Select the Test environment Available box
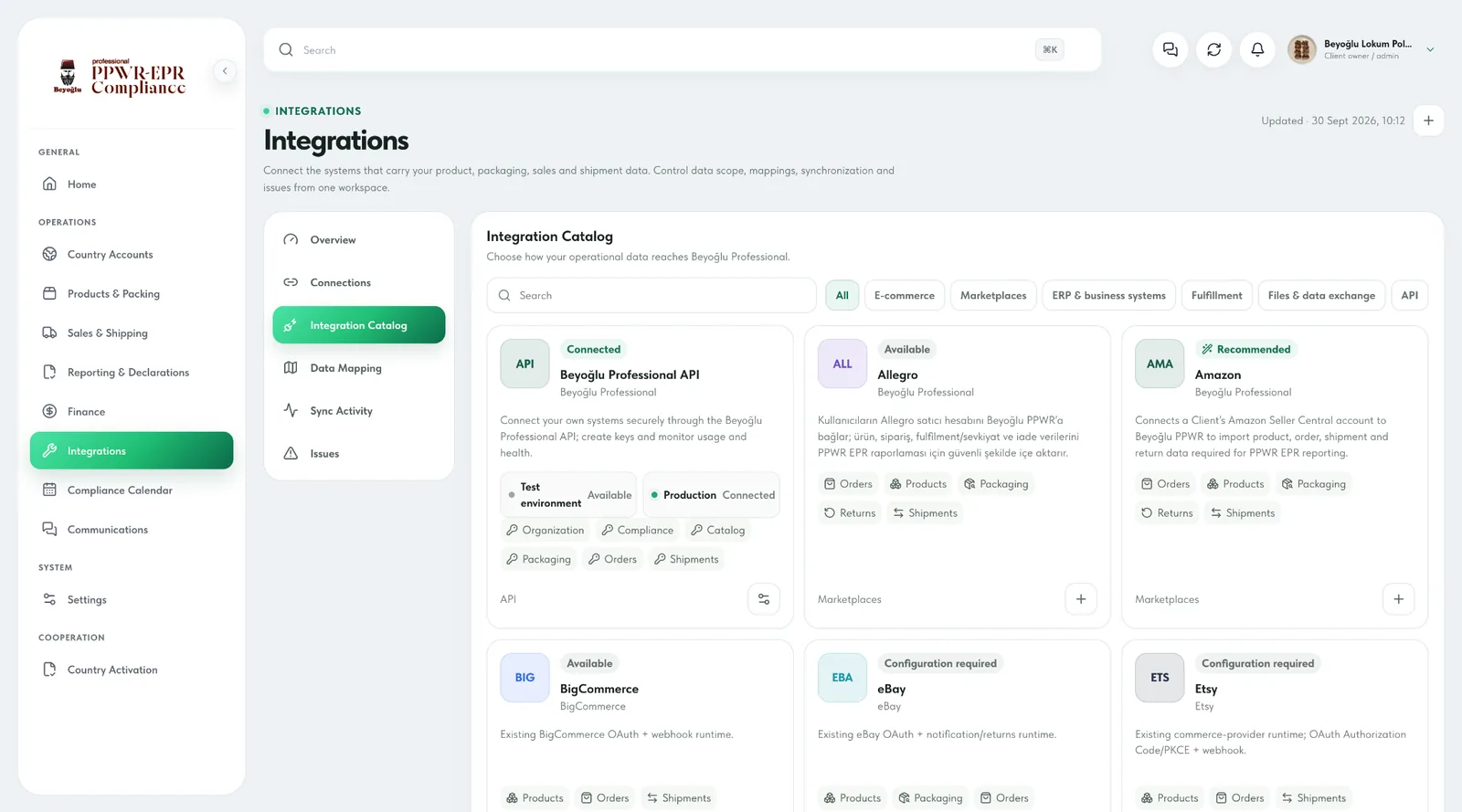 (x=569, y=495)
